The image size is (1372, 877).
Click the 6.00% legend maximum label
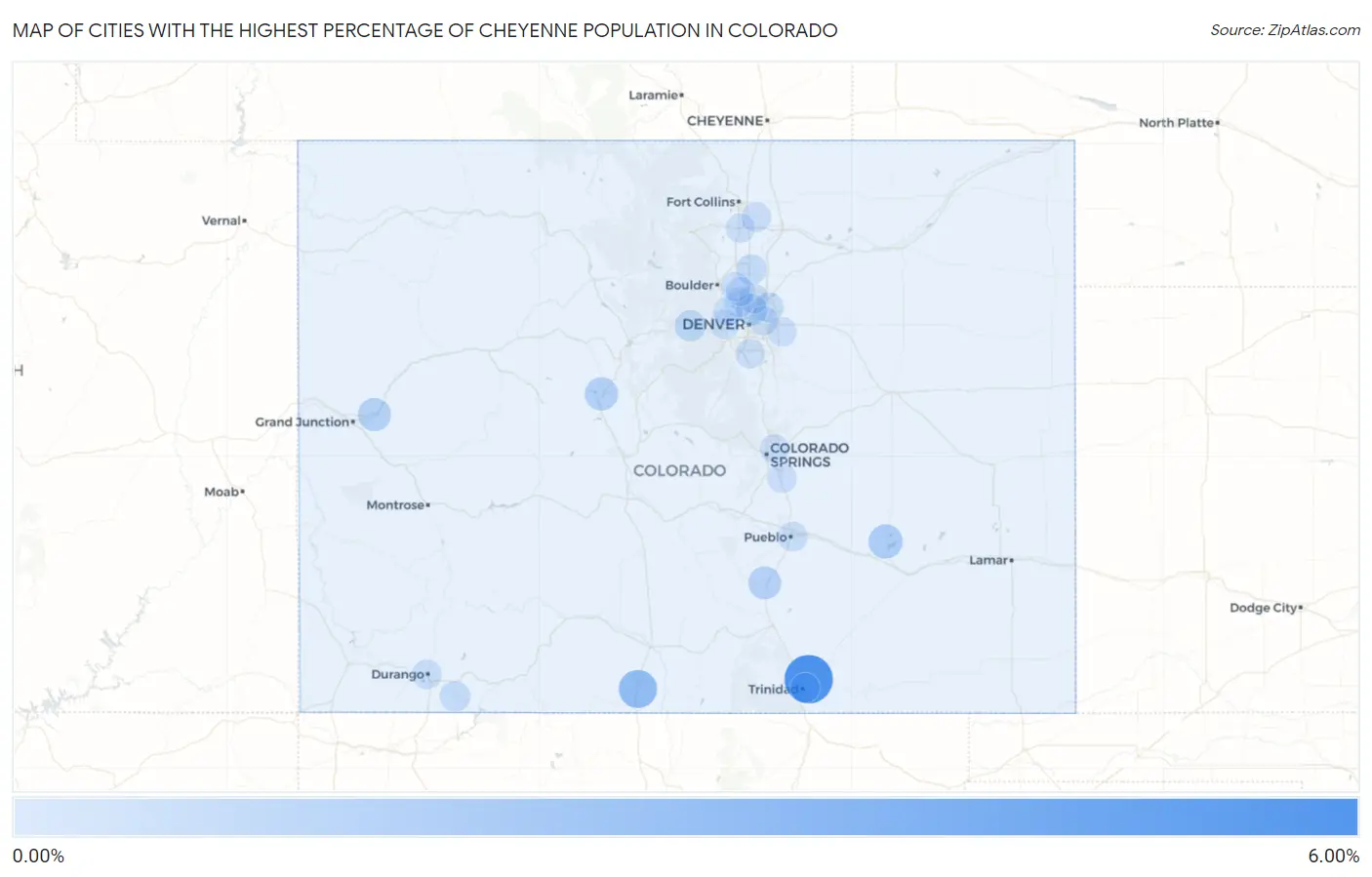1333,857
